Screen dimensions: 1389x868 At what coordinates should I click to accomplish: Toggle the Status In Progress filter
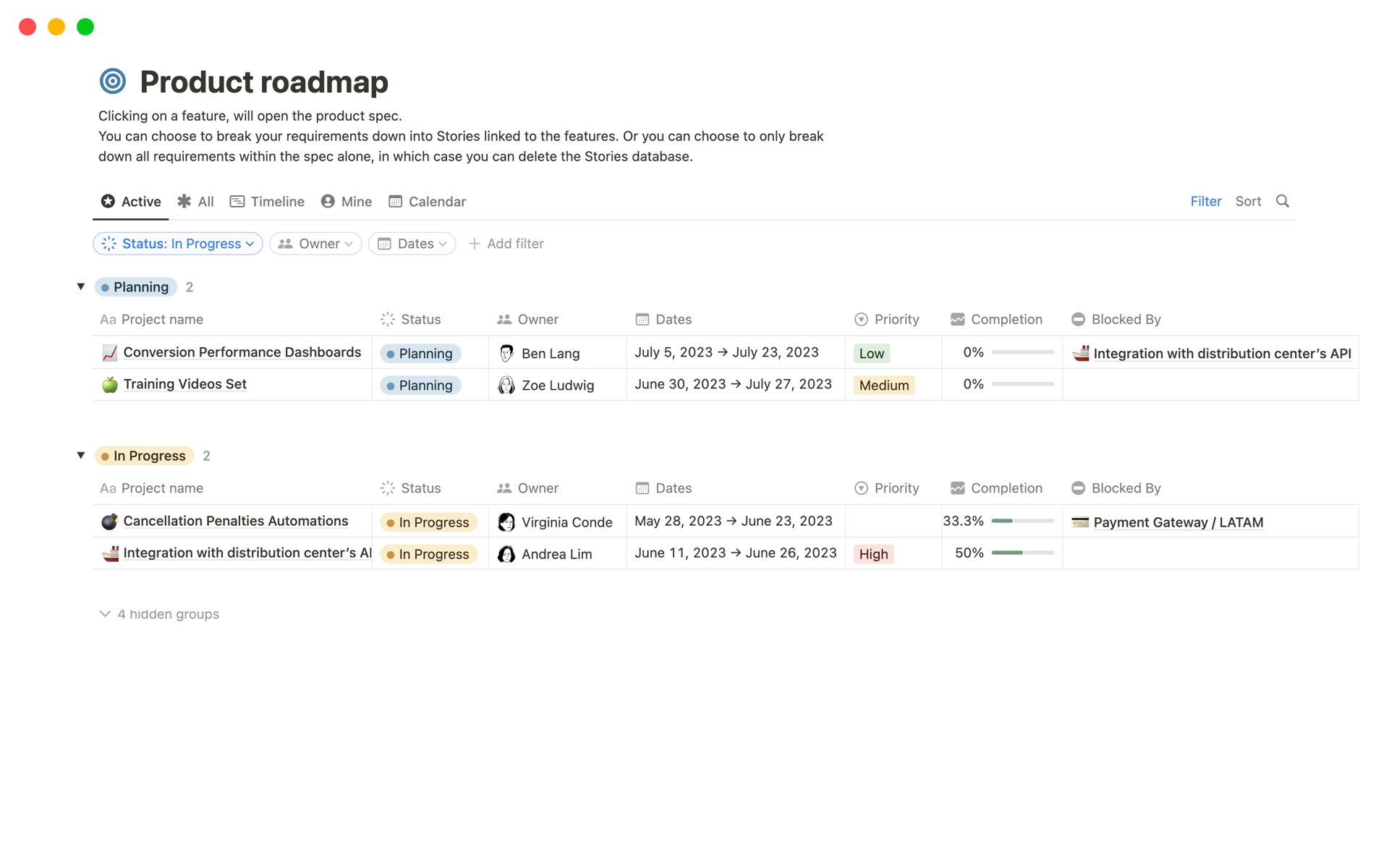(x=178, y=243)
